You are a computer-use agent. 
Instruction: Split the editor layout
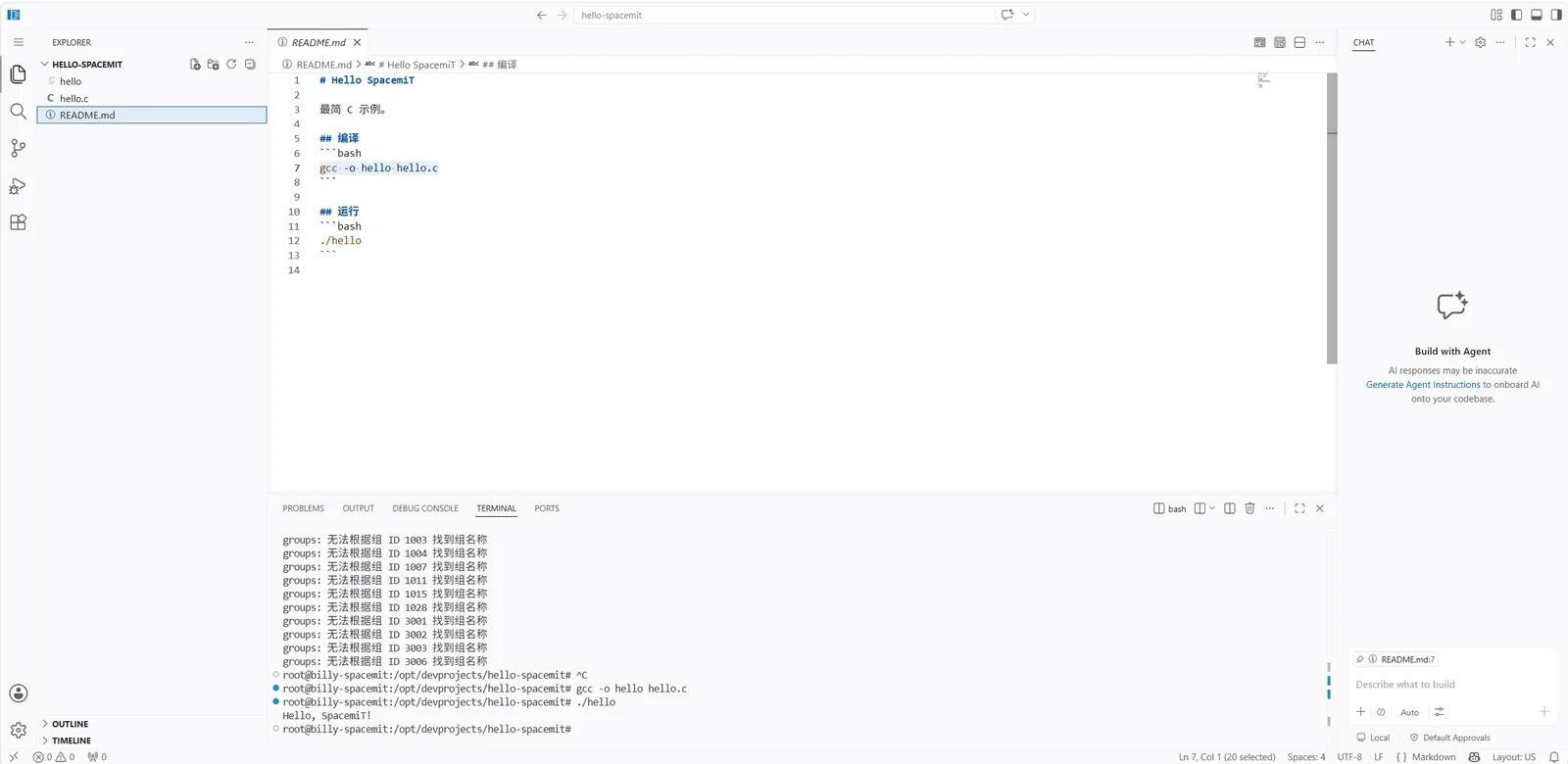(x=1299, y=42)
